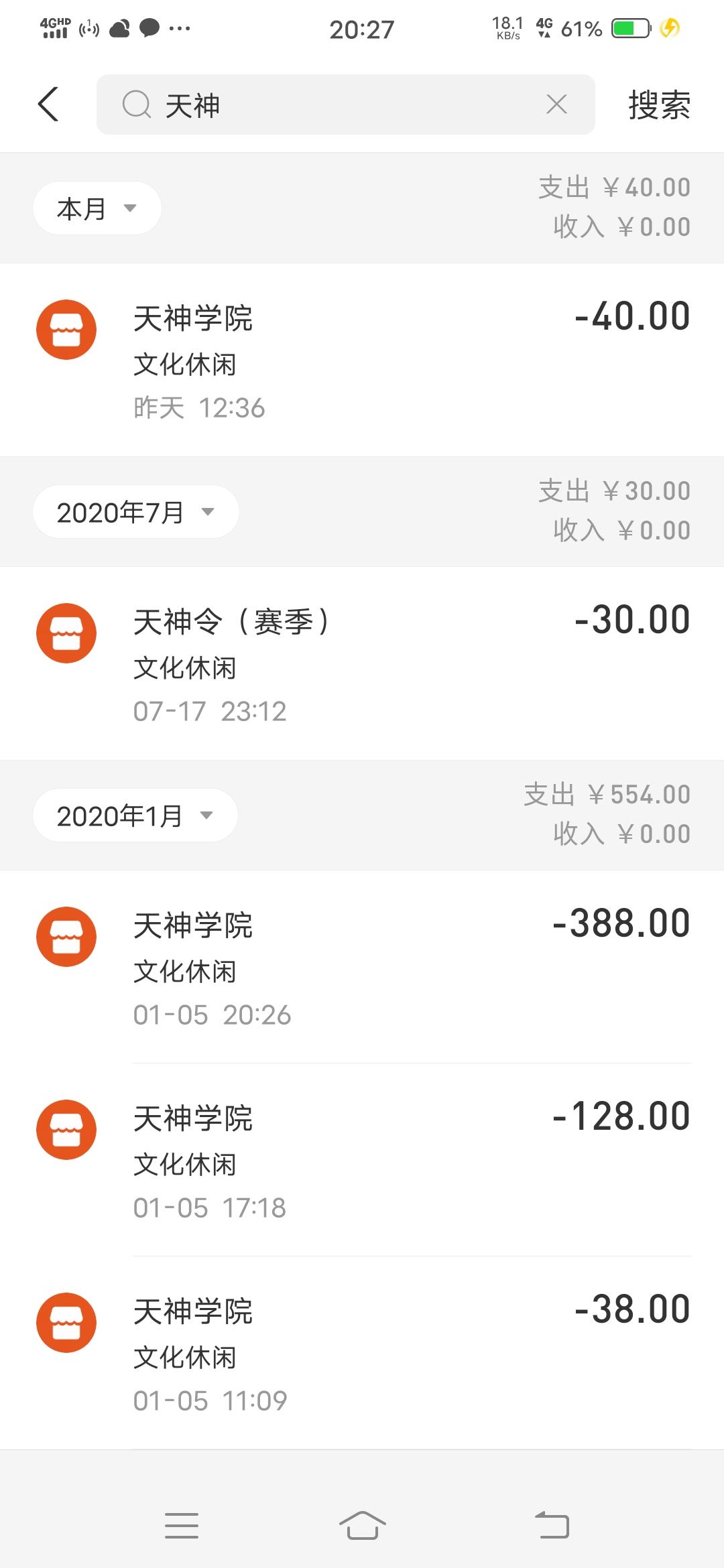Tap the magnifier icon in search bar

click(x=137, y=105)
